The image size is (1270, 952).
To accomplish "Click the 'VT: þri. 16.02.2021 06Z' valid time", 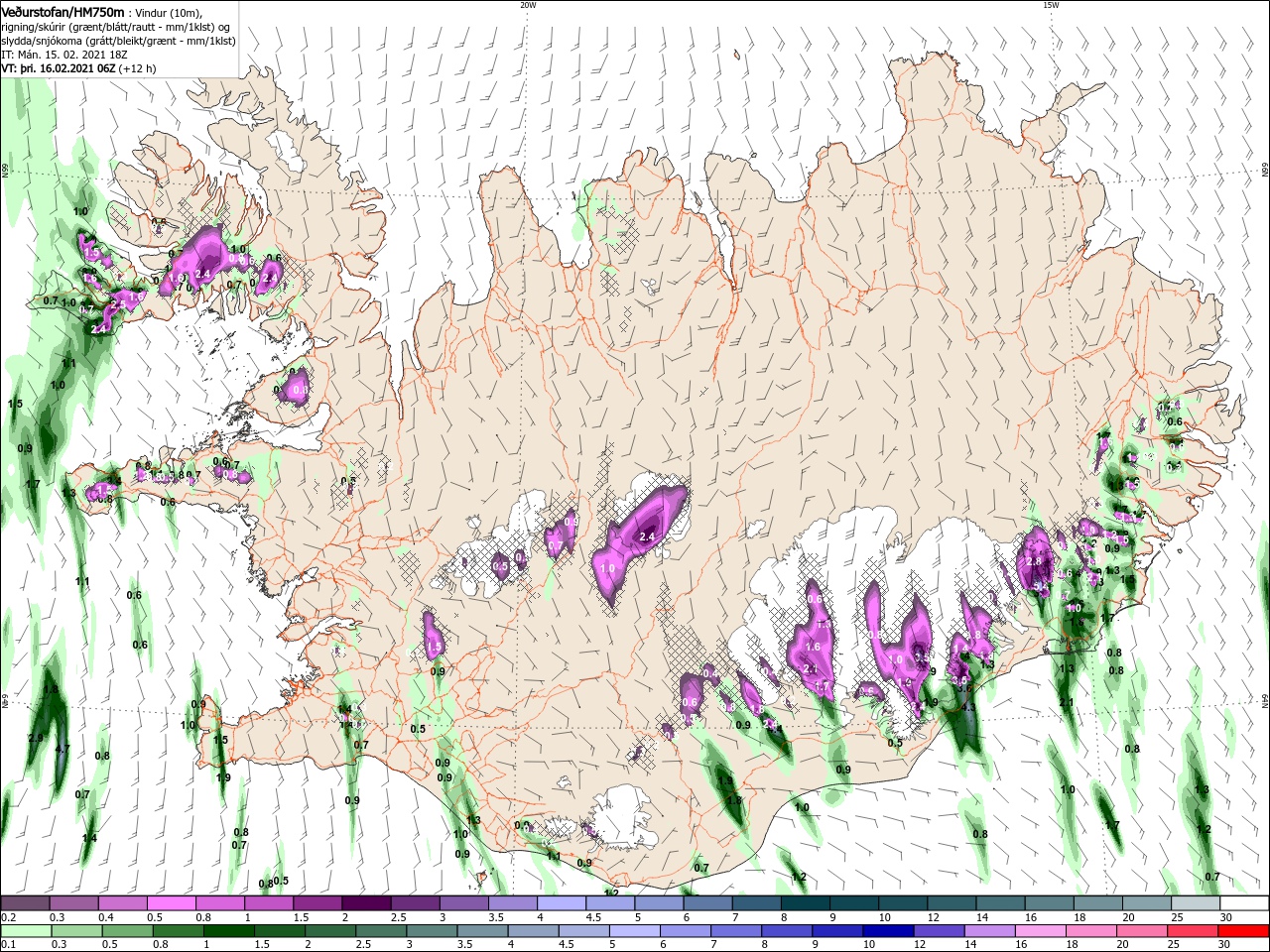I will 58,68.
